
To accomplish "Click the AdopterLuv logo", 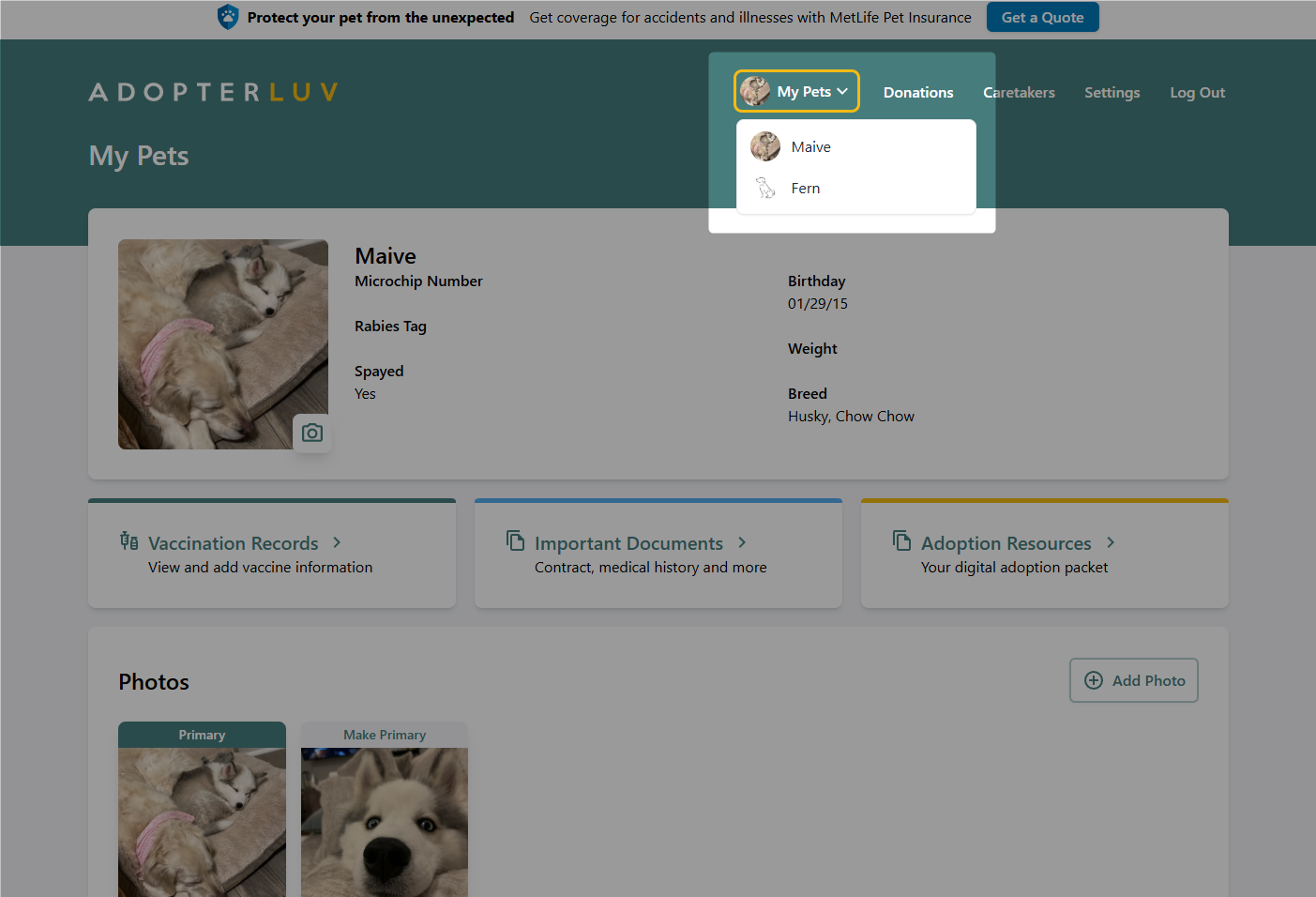I will [213, 92].
